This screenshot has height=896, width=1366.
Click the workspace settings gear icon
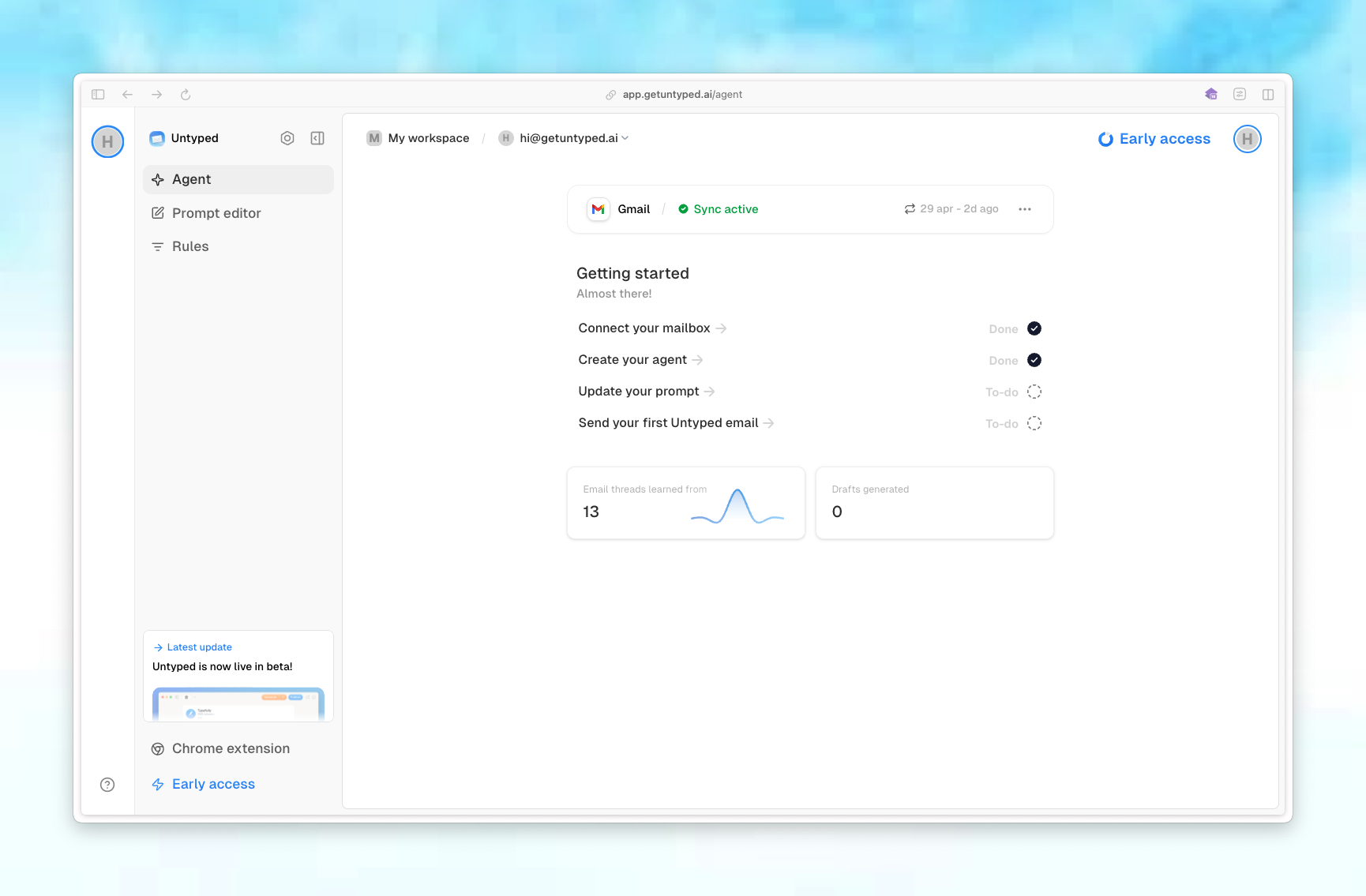(287, 137)
